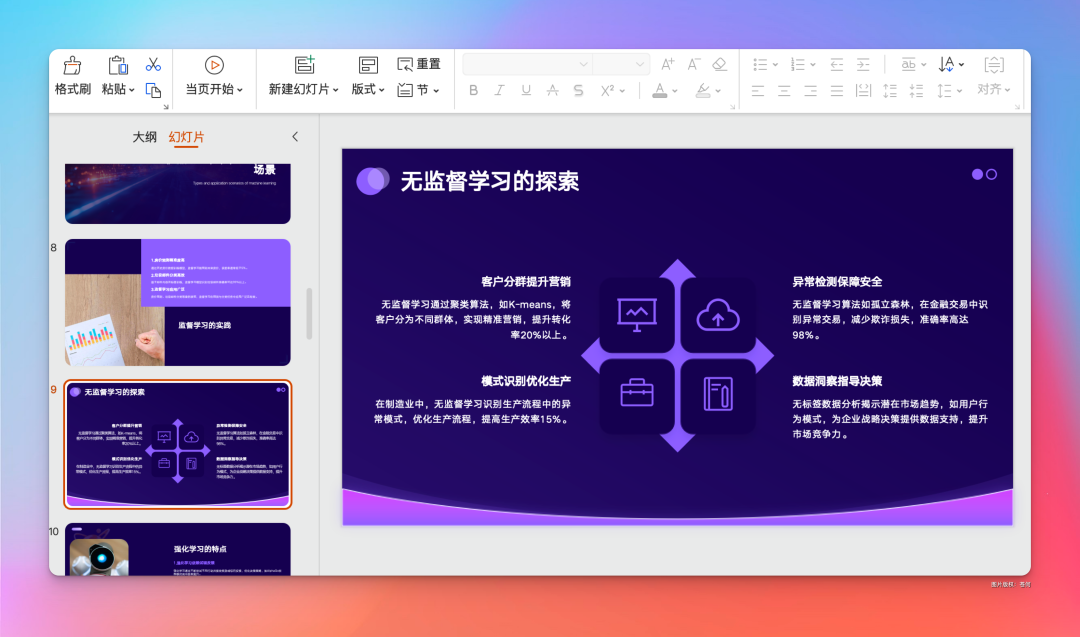Clear formatting with eraser icon
1080x637 pixels.
click(719, 65)
